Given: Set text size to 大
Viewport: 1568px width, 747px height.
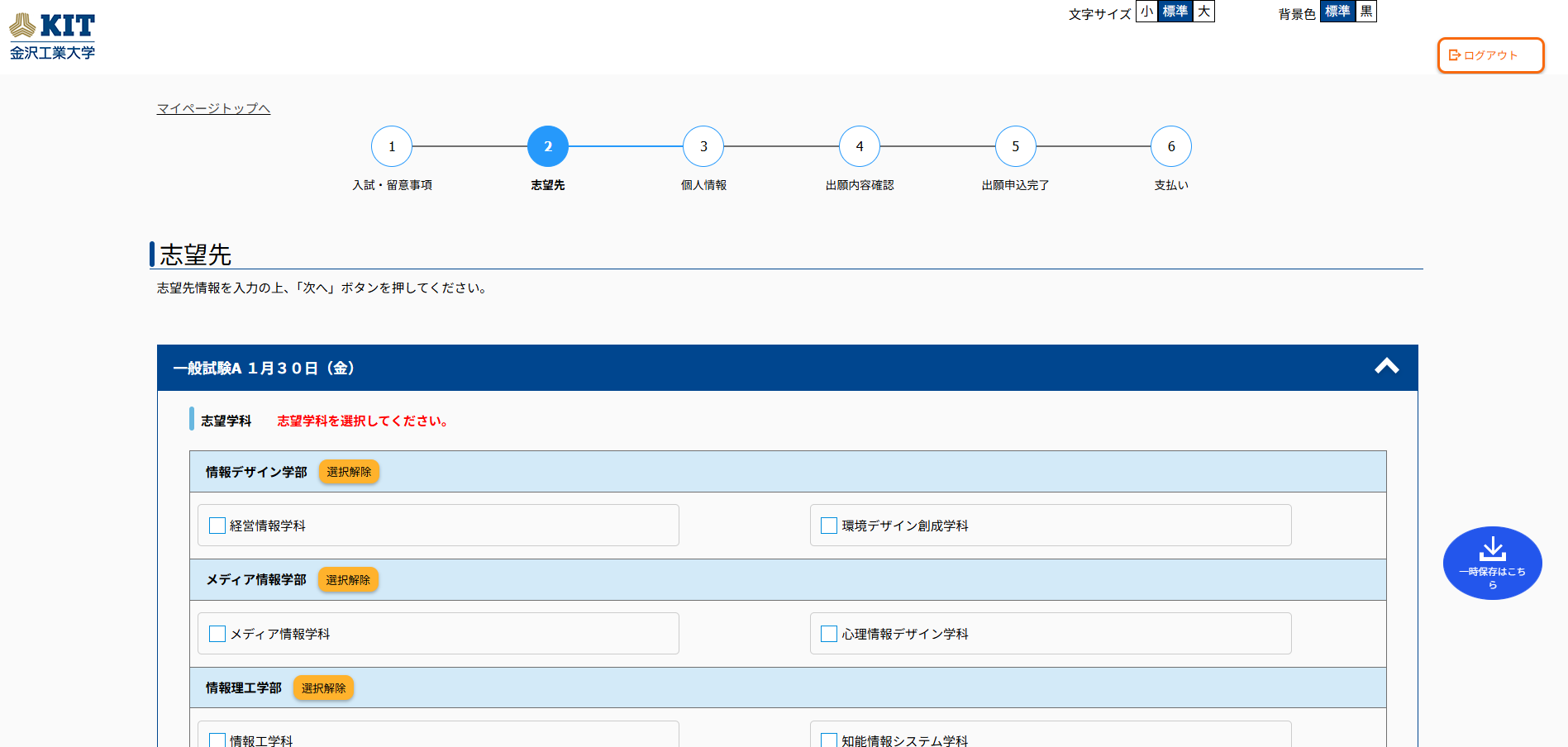Looking at the screenshot, I should tap(1203, 12).
